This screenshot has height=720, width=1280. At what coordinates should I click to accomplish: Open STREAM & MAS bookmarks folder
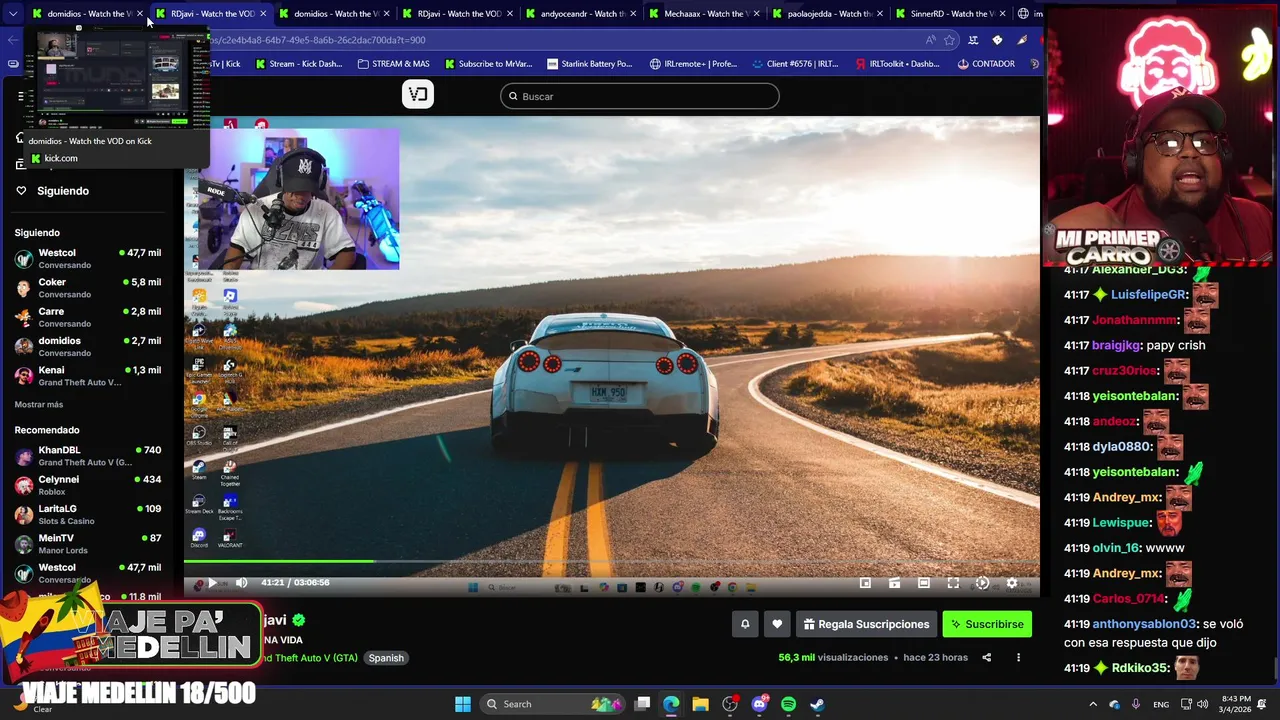coord(394,64)
